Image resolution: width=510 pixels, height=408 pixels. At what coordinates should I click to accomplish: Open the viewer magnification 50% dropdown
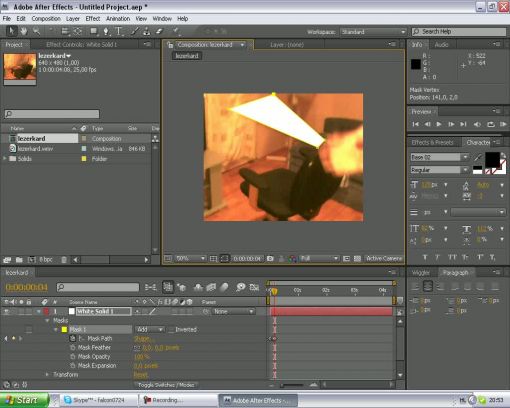(x=190, y=258)
